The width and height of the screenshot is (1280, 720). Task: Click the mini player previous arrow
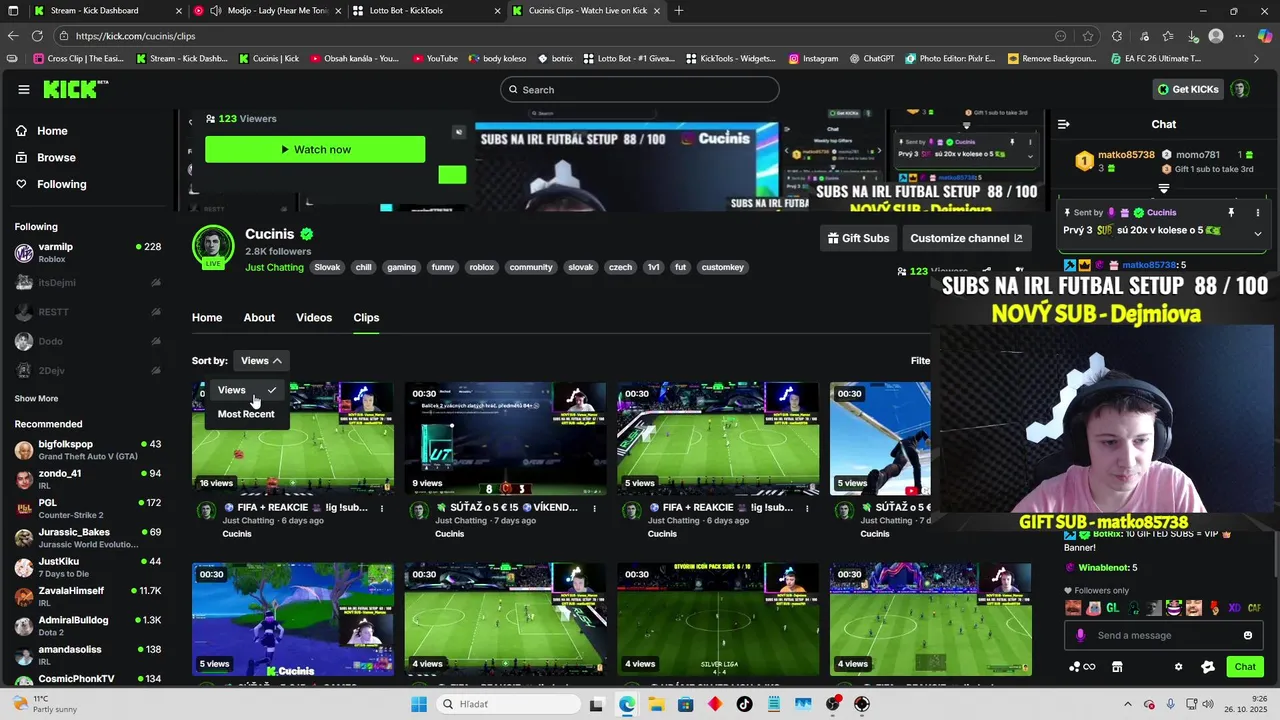191,122
